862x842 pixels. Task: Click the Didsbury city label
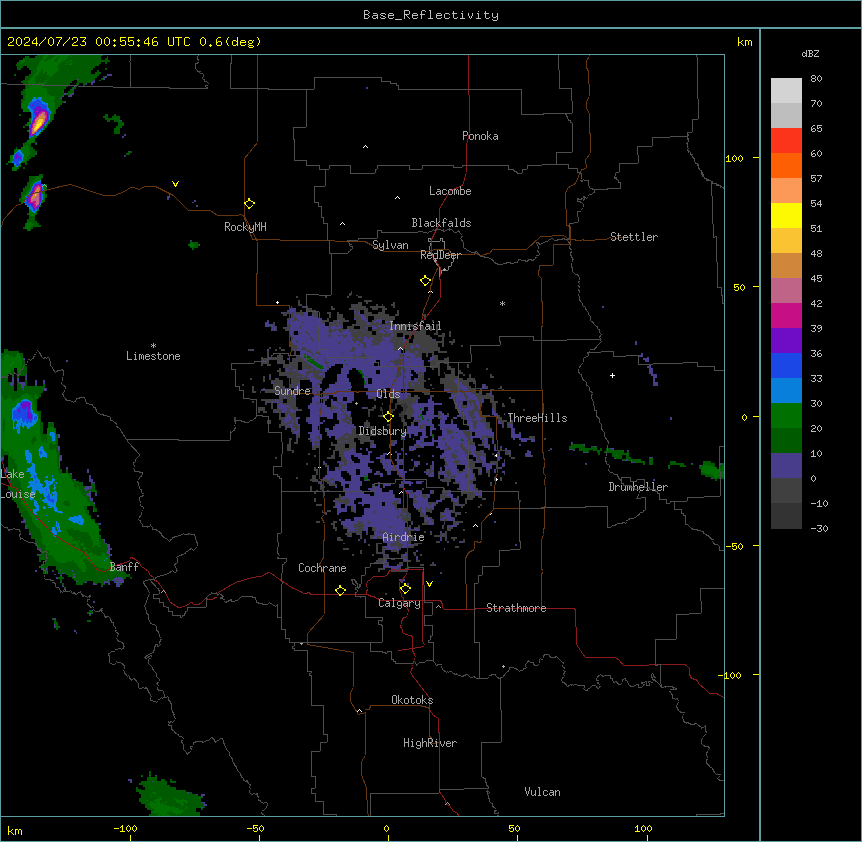(x=383, y=431)
